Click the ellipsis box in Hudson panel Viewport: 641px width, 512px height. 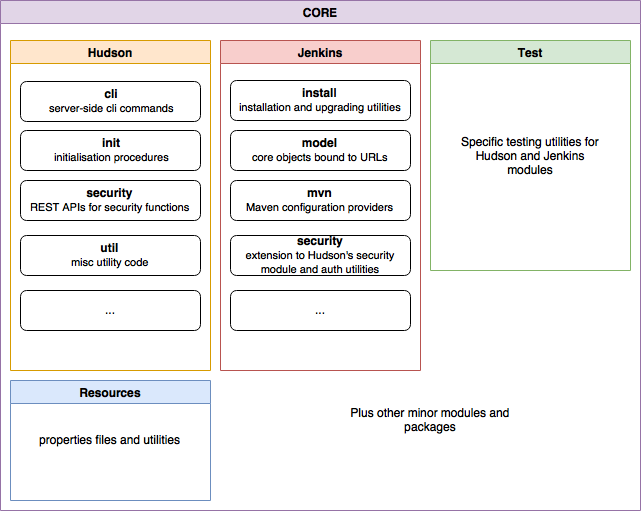tap(110, 310)
